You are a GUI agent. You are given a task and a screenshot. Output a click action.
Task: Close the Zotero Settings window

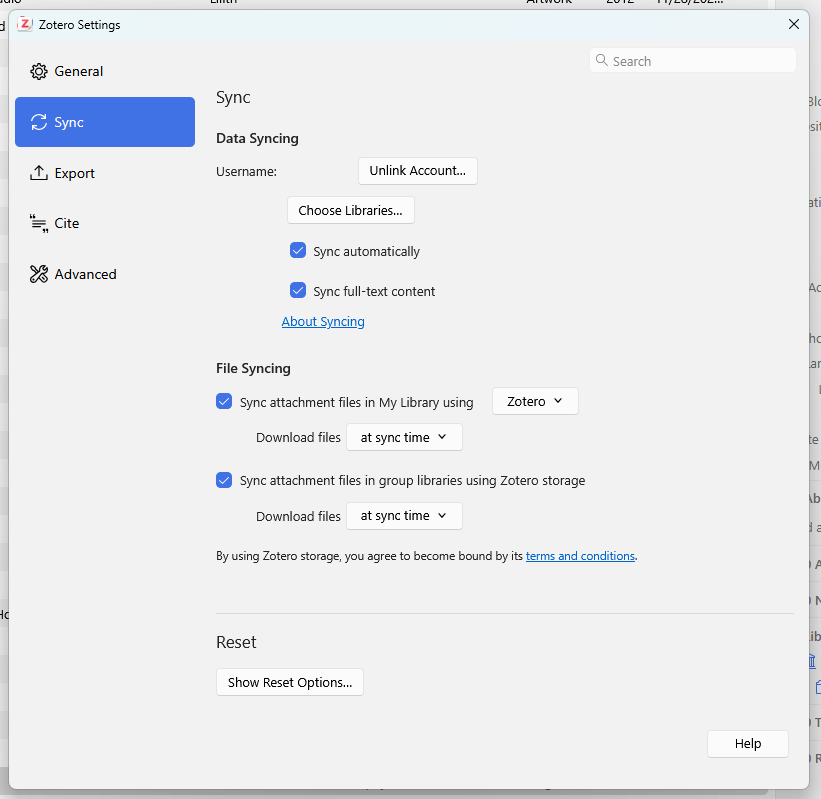click(x=794, y=25)
